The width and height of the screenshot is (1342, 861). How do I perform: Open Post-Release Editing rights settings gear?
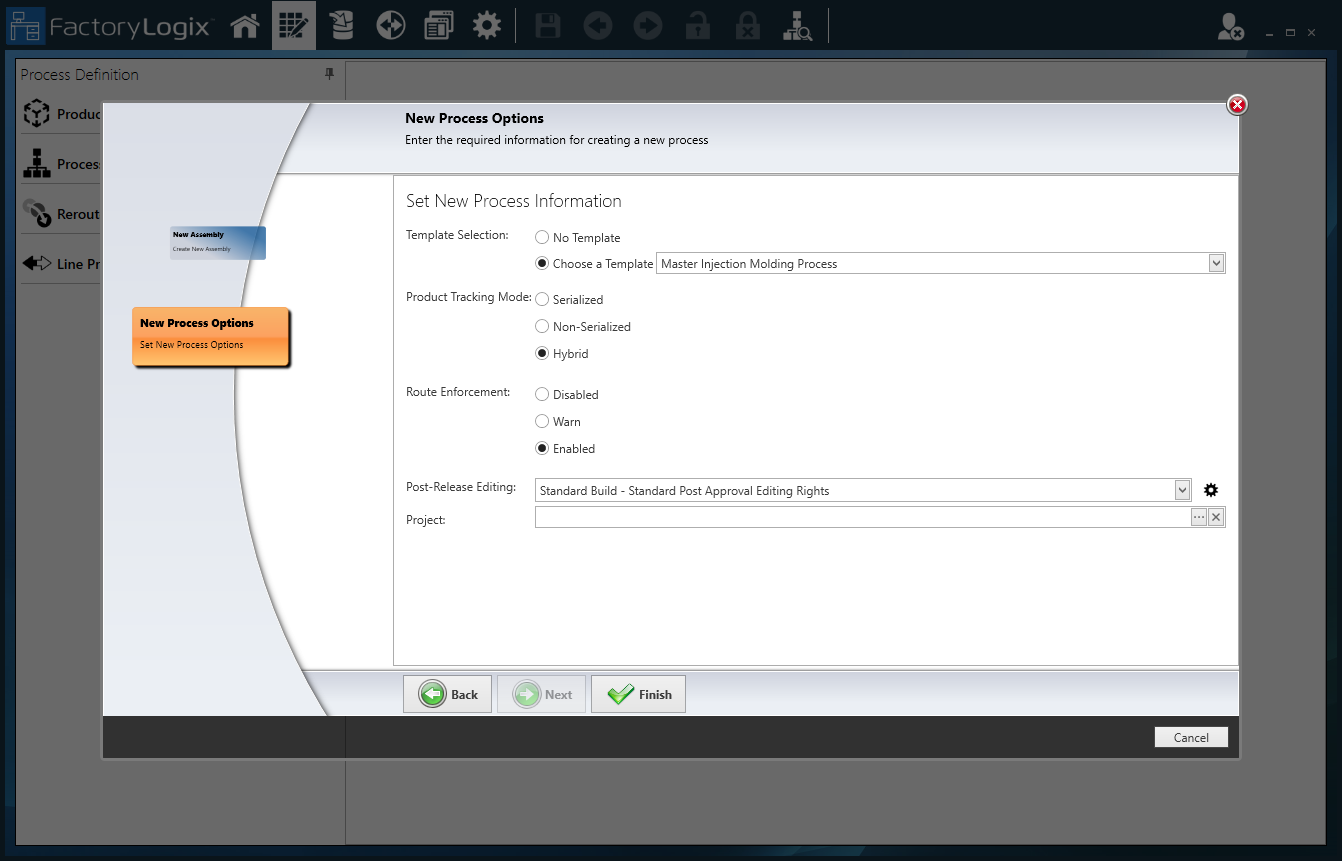[1210, 490]
